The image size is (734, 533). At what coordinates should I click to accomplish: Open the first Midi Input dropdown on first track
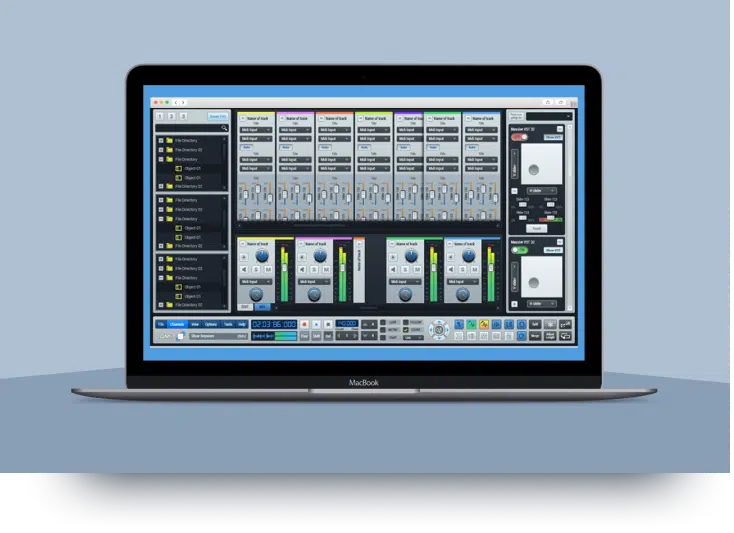254,130
